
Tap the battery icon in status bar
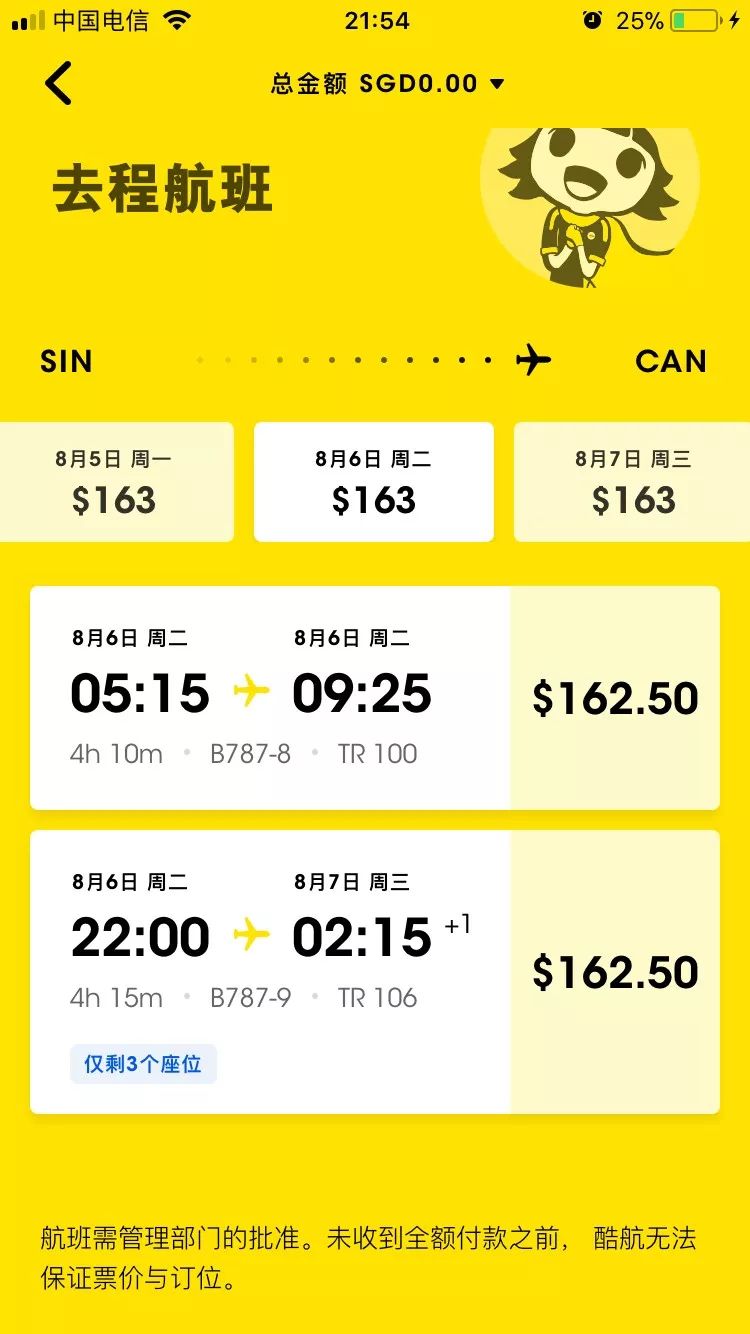point(695,20)
